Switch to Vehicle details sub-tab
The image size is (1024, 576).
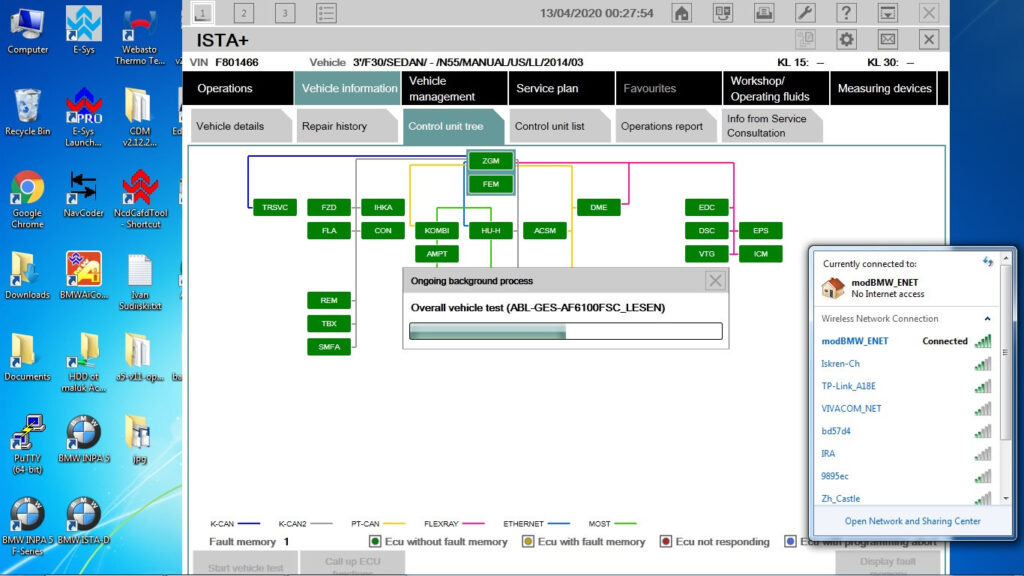[x=241, y=126]
